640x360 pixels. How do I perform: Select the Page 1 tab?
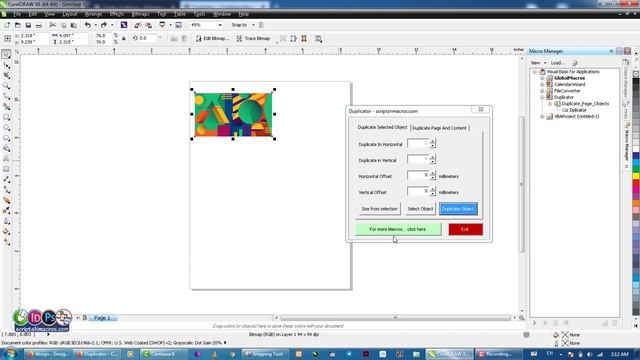pyautogui.click(x=102, y=318)
